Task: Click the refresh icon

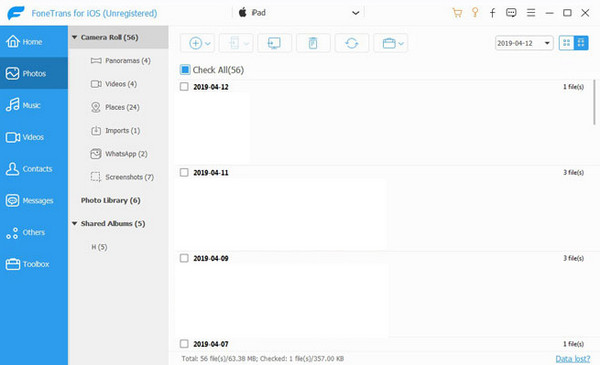Action: tap(352, 43)
